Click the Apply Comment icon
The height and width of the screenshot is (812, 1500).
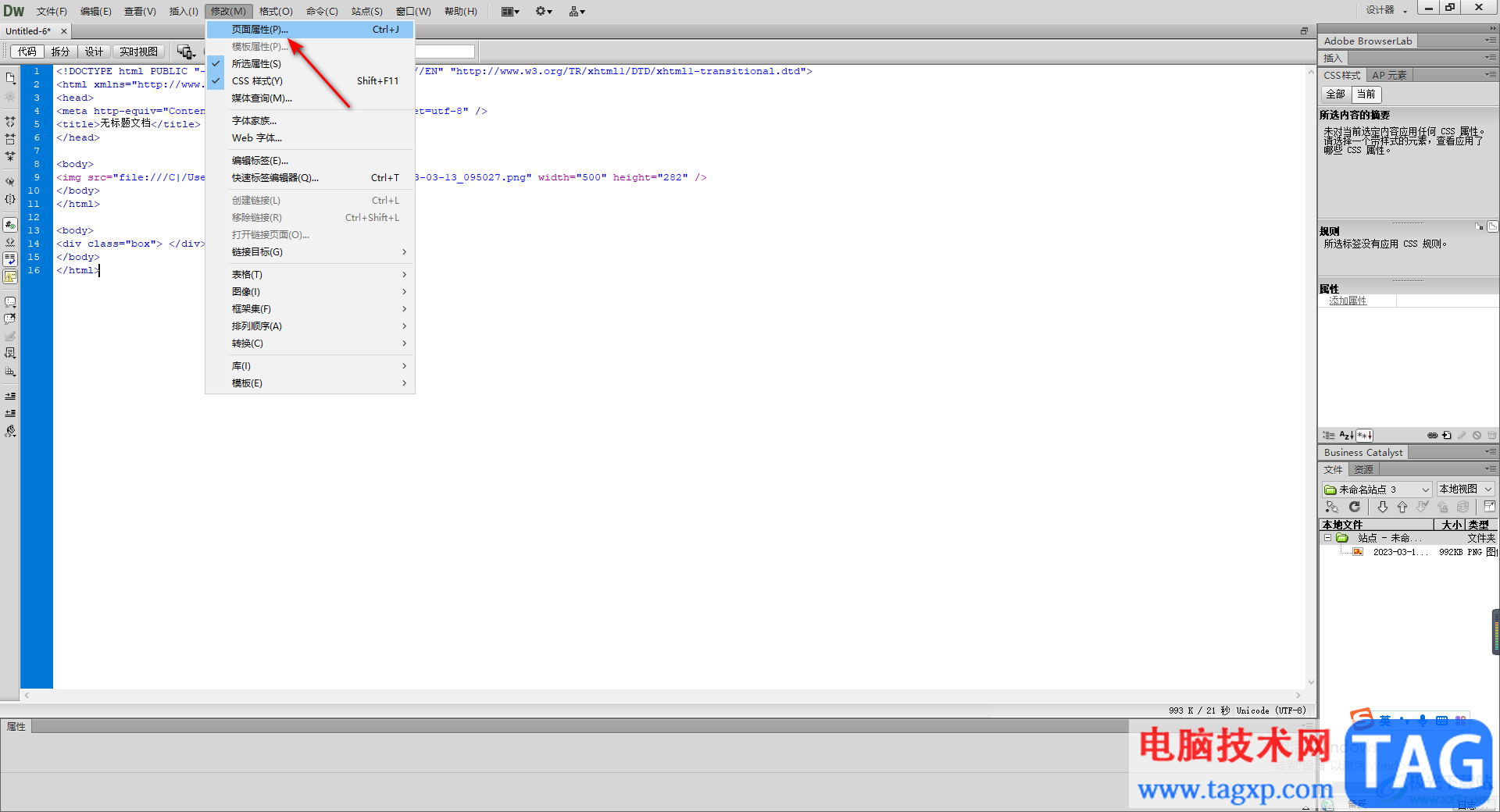pos(10,301)
